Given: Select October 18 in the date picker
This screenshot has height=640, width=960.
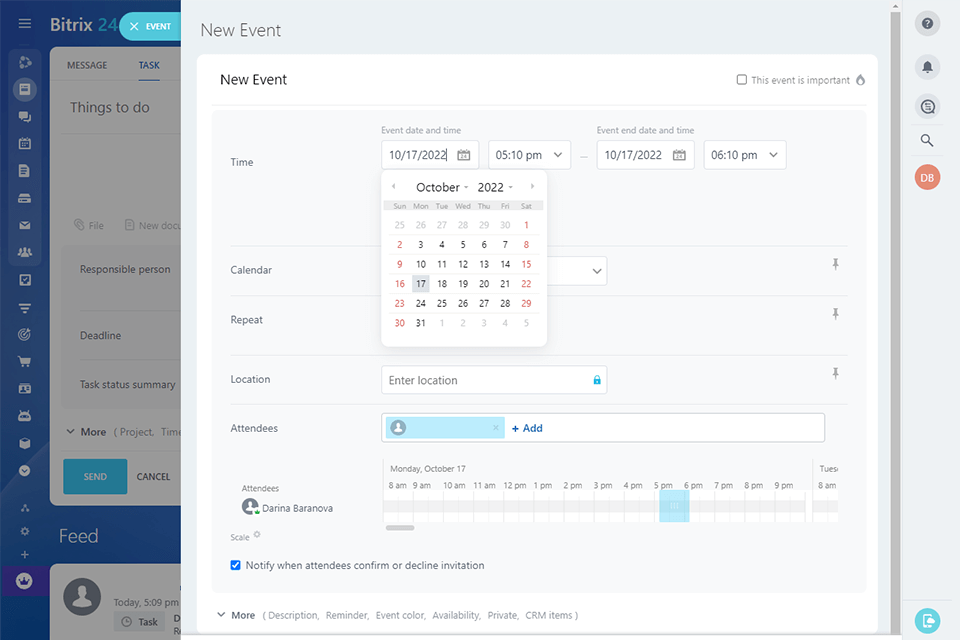Looking at the screenshot, I should click(442, 284).
